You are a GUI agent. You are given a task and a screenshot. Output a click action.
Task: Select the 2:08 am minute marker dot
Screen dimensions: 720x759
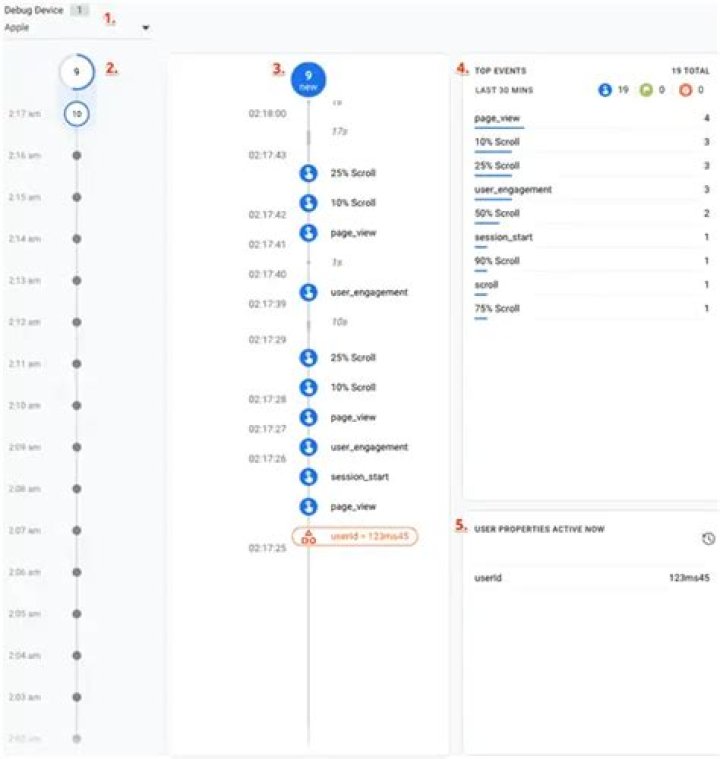click(77, 488)
